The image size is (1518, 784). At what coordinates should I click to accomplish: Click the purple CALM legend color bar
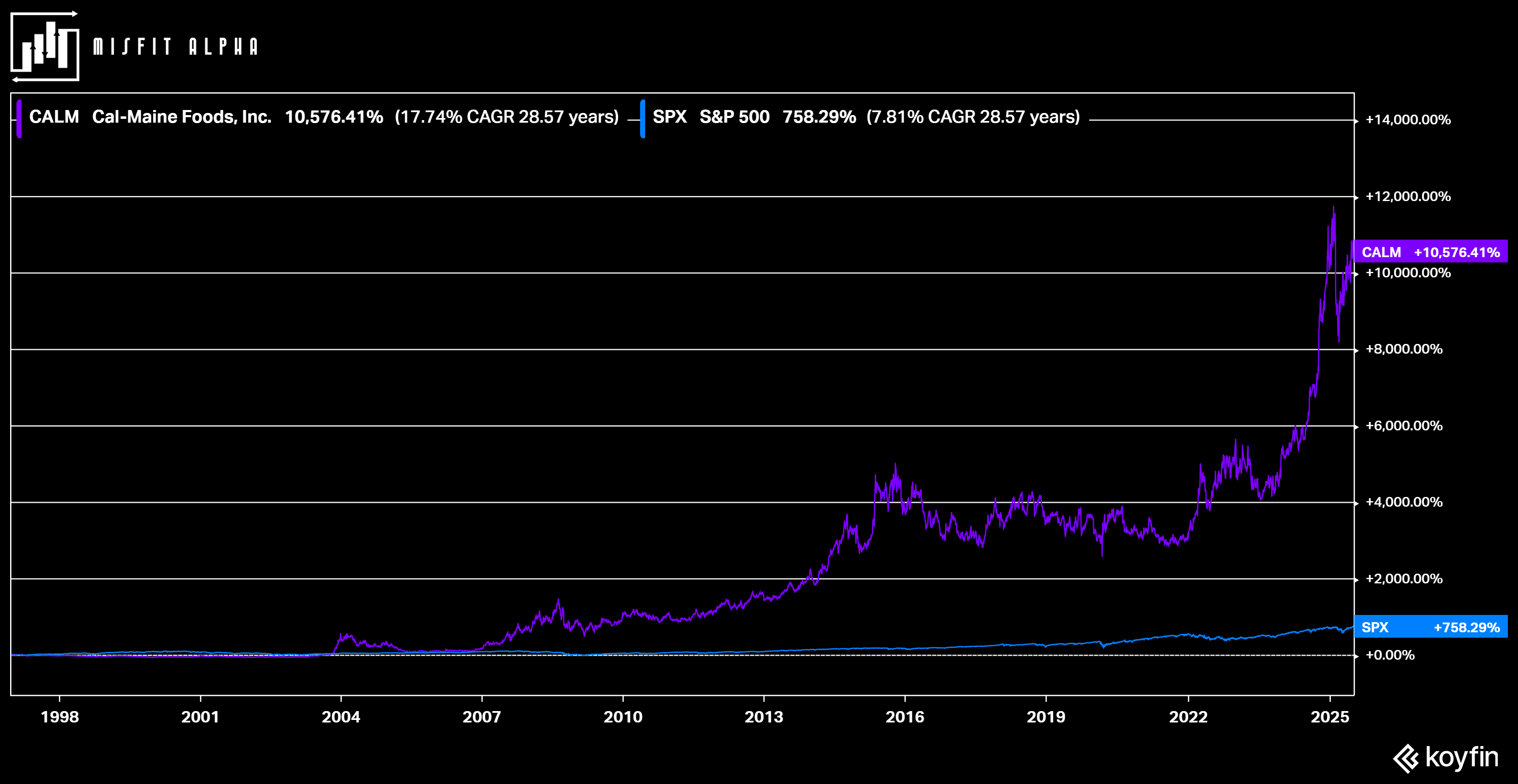click(19, 118)
